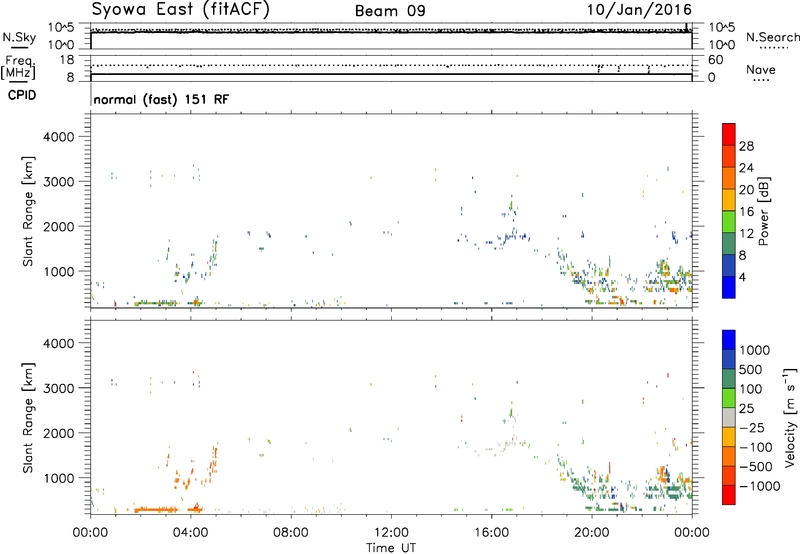Click the '-1000' tick on velocity colorbar
The height and width of the screenshot is (554, 800).
(x=760, y=486)
